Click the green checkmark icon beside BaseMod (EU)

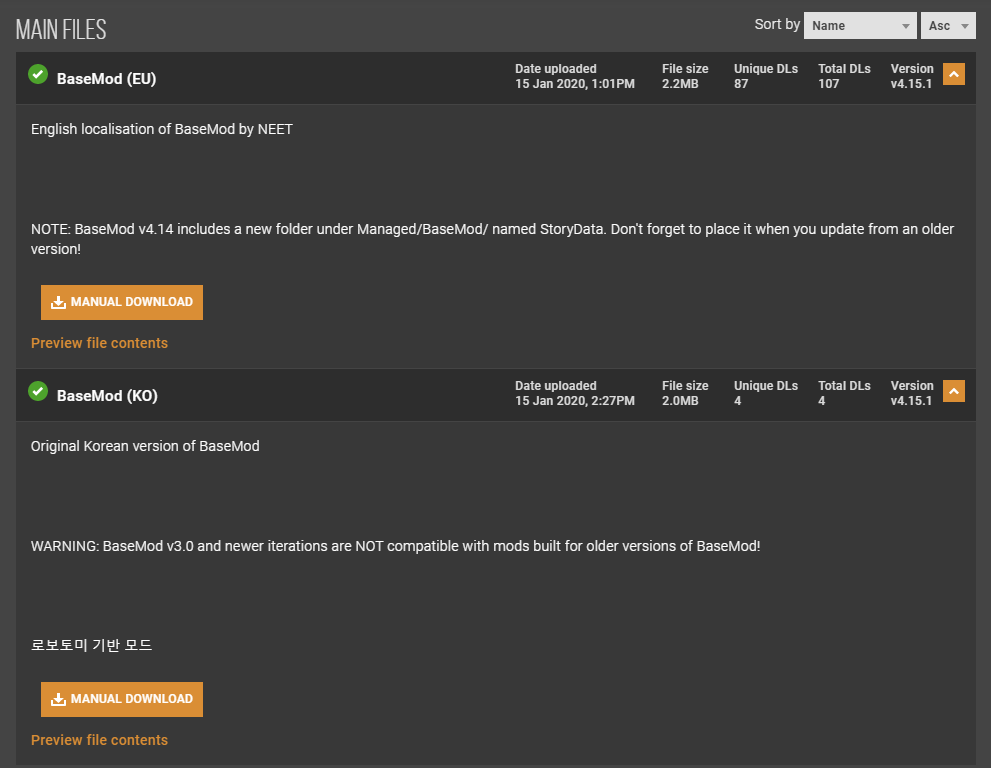click(38, 75)
